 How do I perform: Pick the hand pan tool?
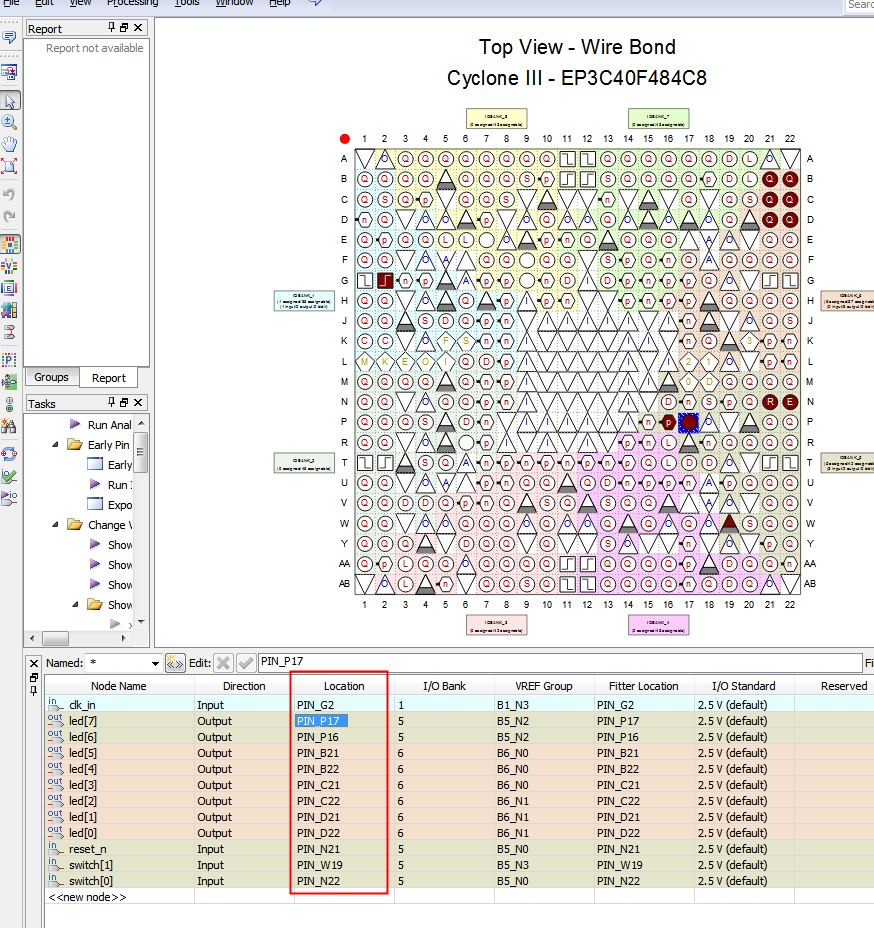click(x=10, y=144)
